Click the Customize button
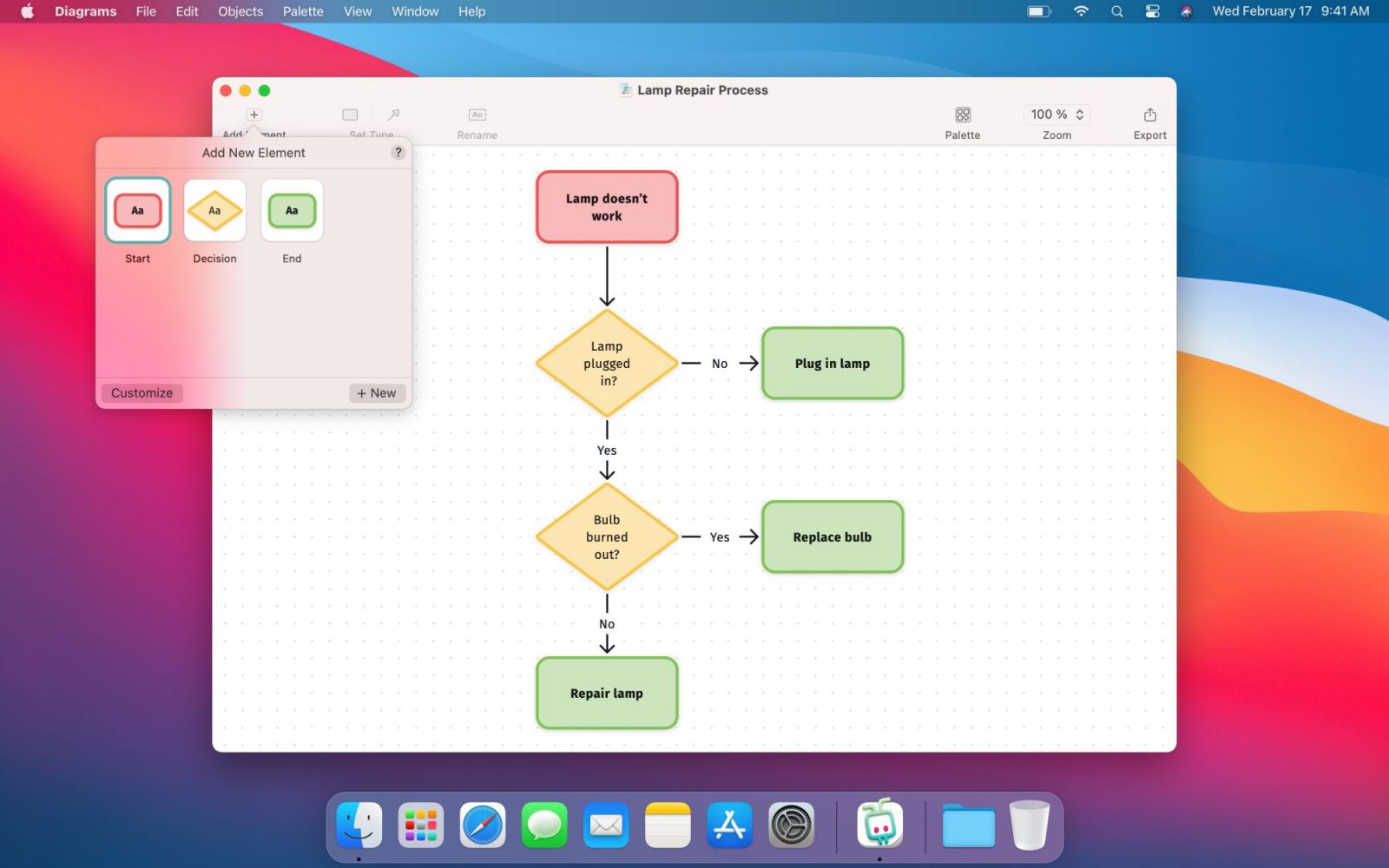 point(142,393)
